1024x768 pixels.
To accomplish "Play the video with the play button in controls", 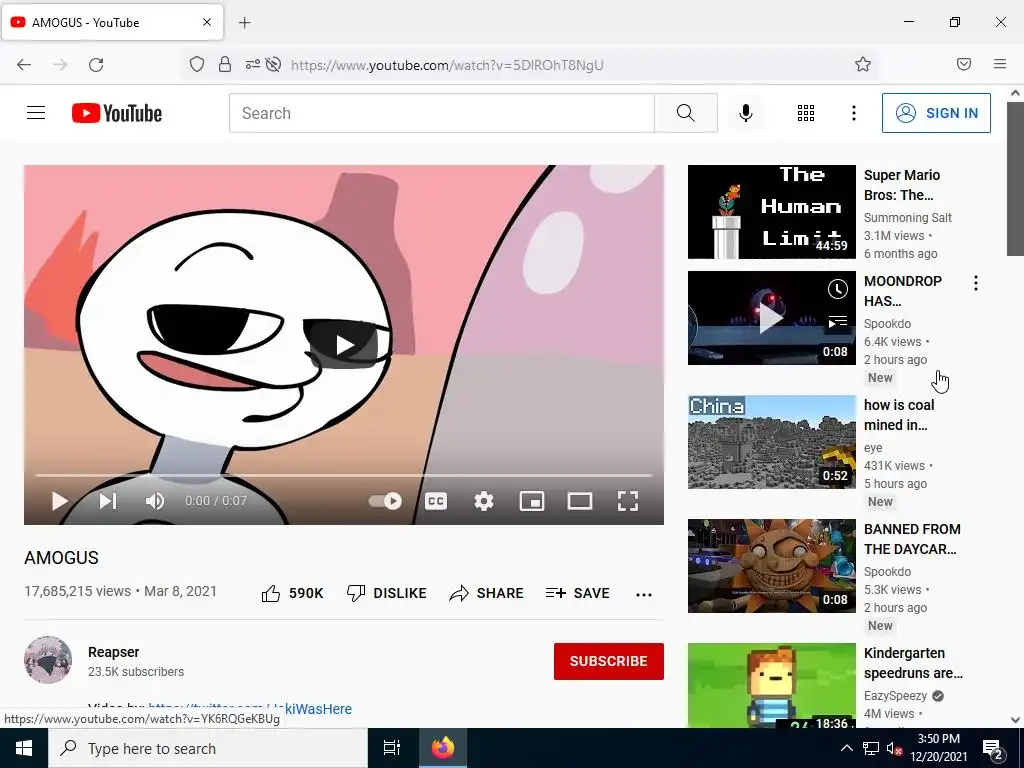I will click(59, 501).
